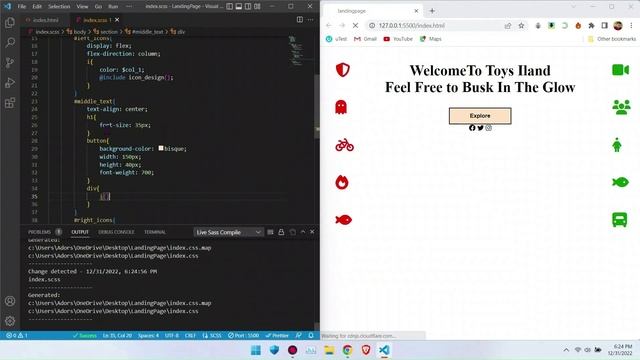Click the red ghost icon on webpage
This screenshot has width=640, height=360.
(x=341, y=107)
